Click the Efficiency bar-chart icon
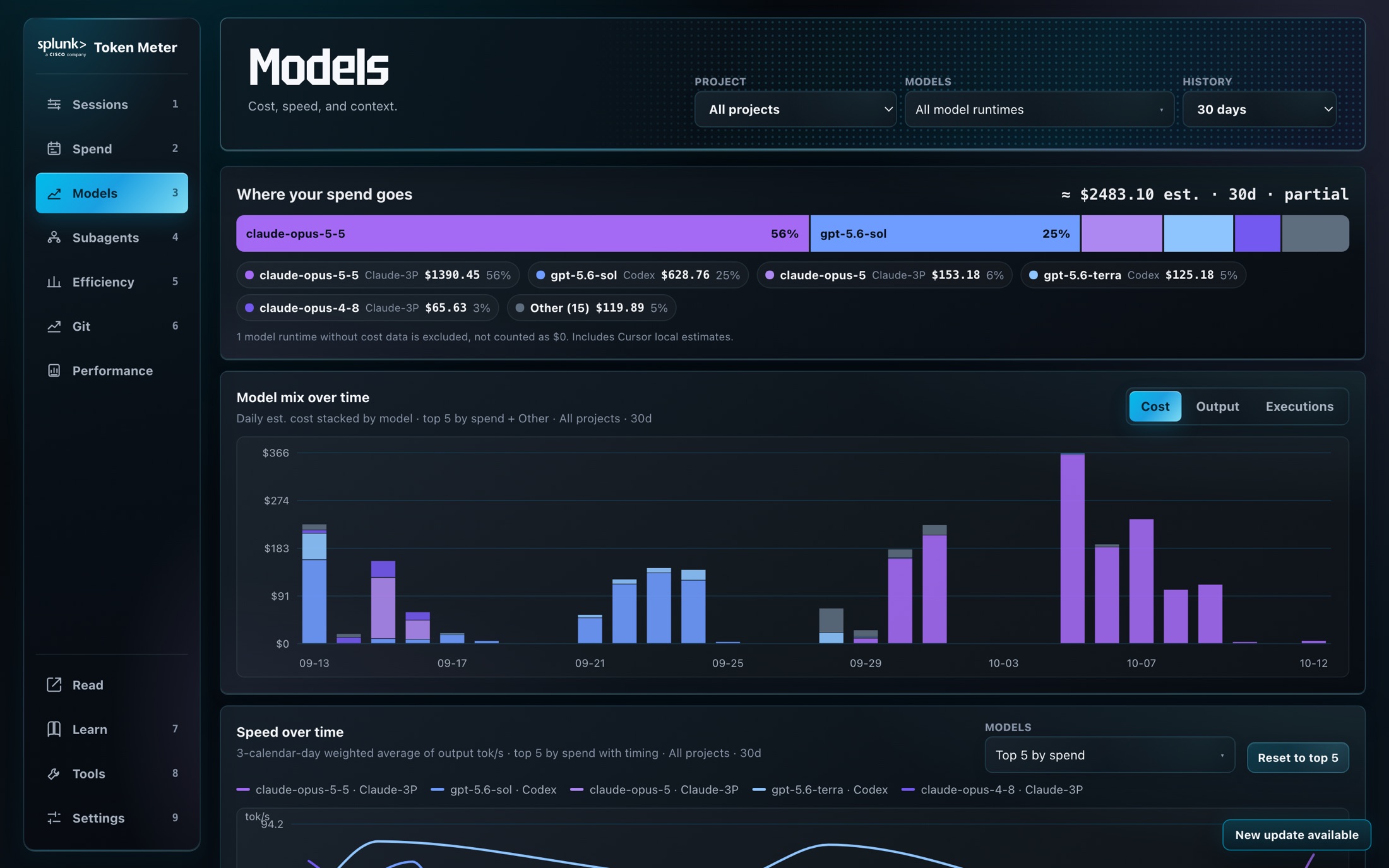 [x=54, y=282]
